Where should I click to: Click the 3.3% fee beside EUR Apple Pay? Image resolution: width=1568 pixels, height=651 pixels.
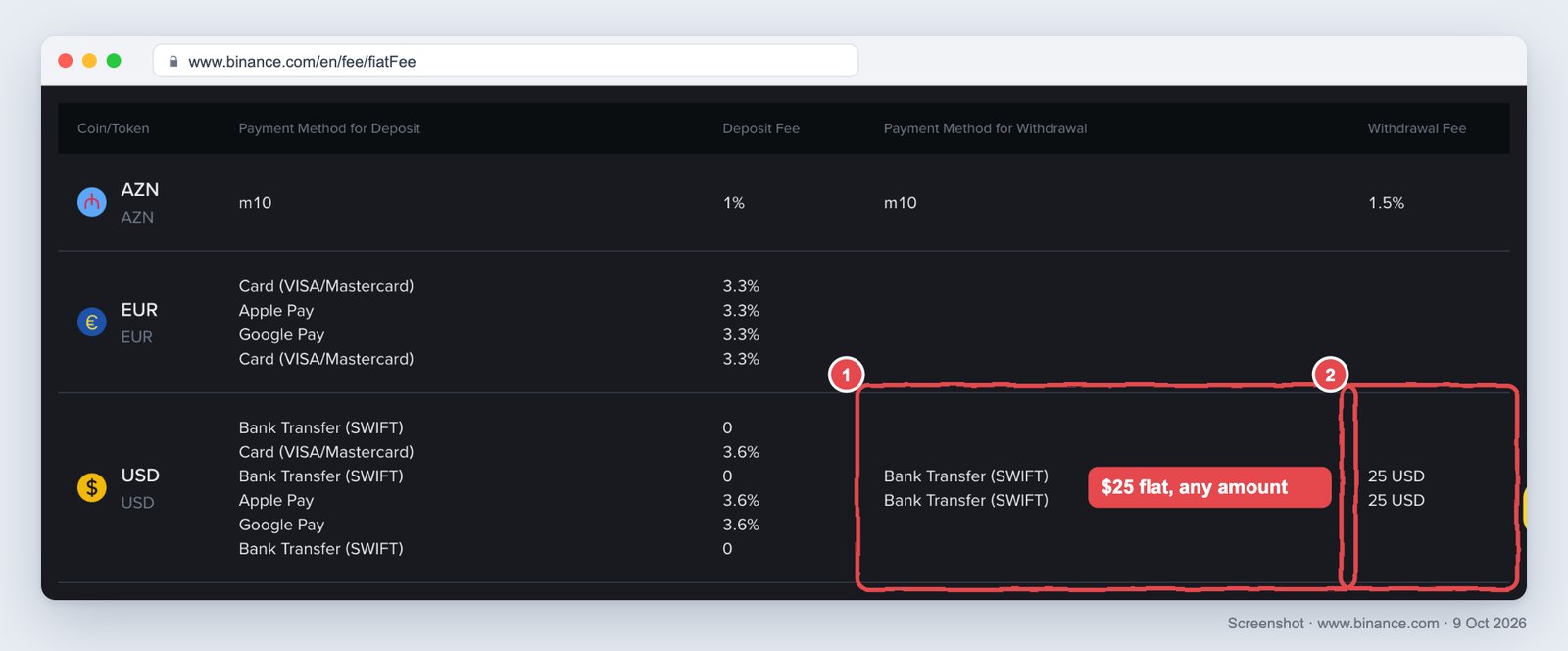[741, 311]
